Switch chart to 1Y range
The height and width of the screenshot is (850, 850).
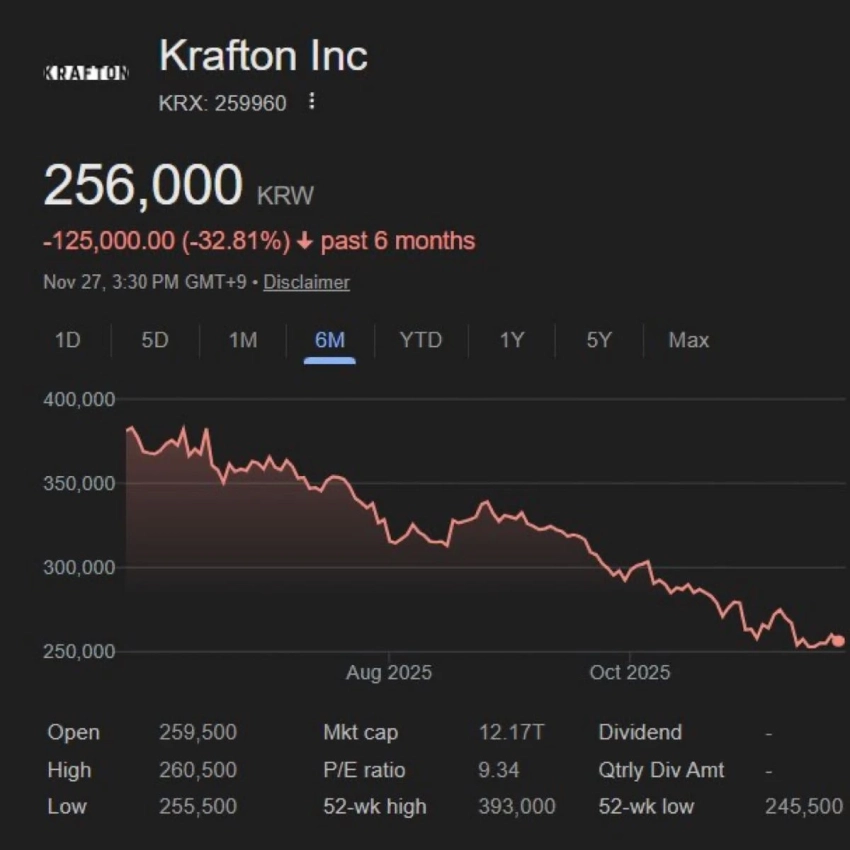point(512,340)
